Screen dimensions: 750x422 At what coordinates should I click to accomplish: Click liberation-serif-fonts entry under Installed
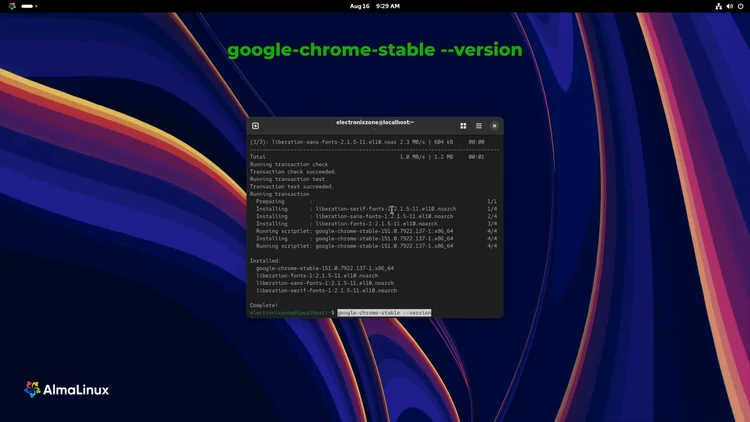point(326,290)
